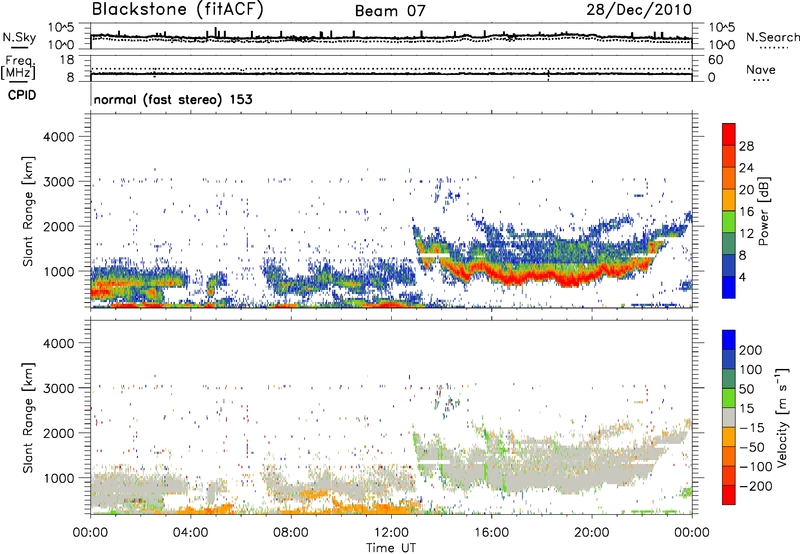Click the 'Time UT' axis title
This screenshot has width=800, height=554.
click(x=391, y=548)
